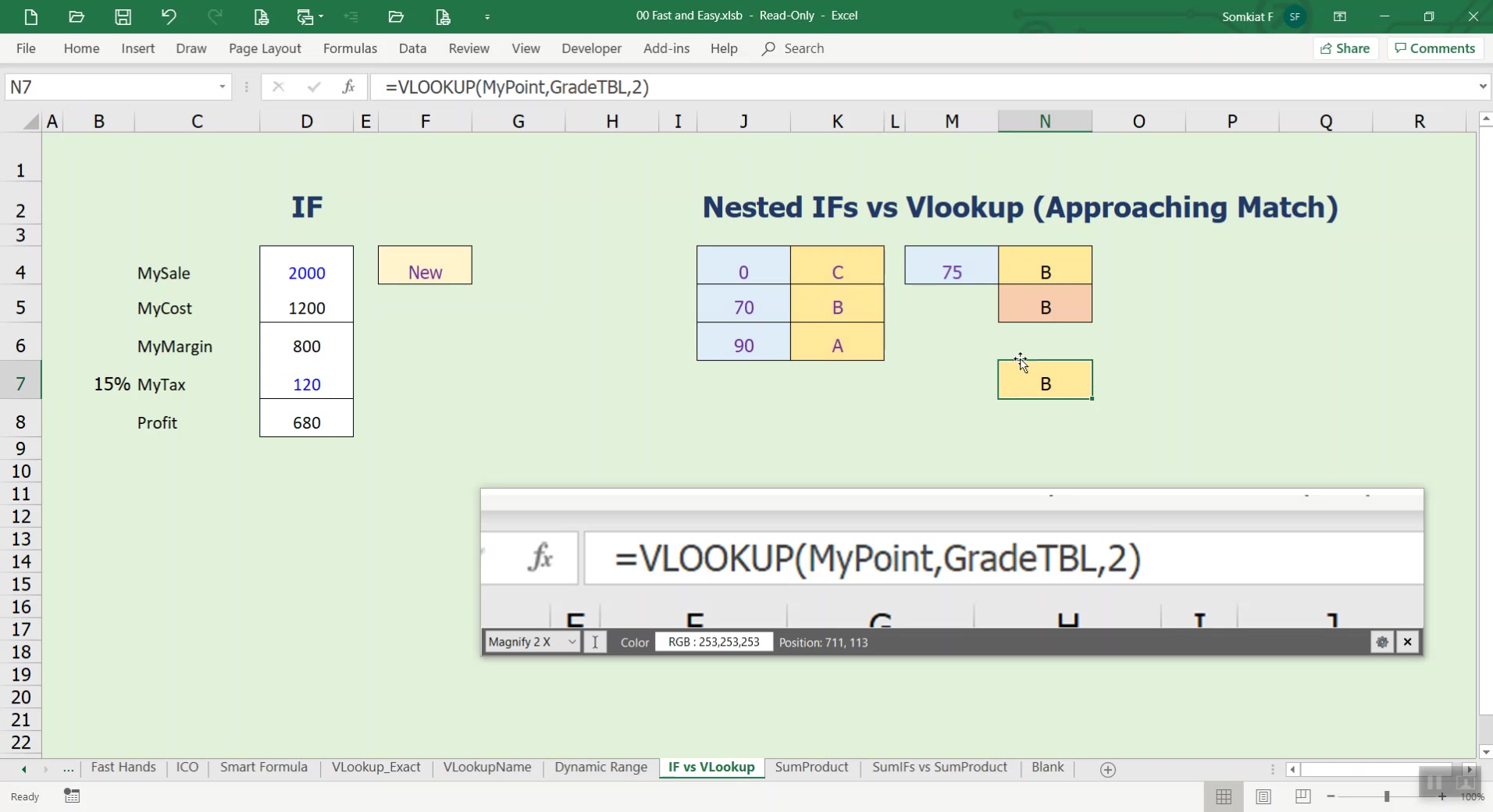Click the New blank workbook icon
The width and height of the screenshot is (1493, 812).
point(30,16)
